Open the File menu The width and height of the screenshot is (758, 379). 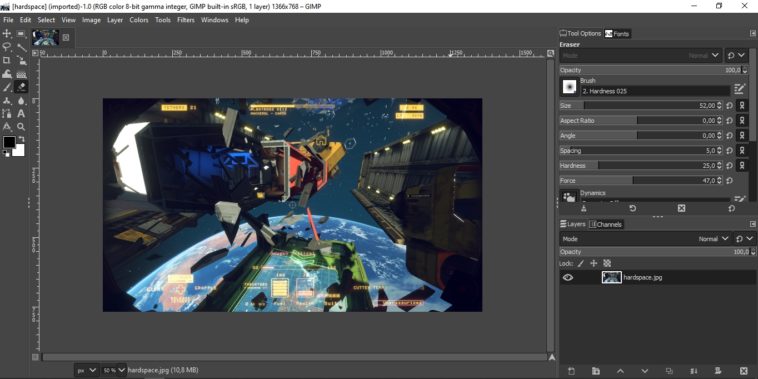(x=8, y=20)
